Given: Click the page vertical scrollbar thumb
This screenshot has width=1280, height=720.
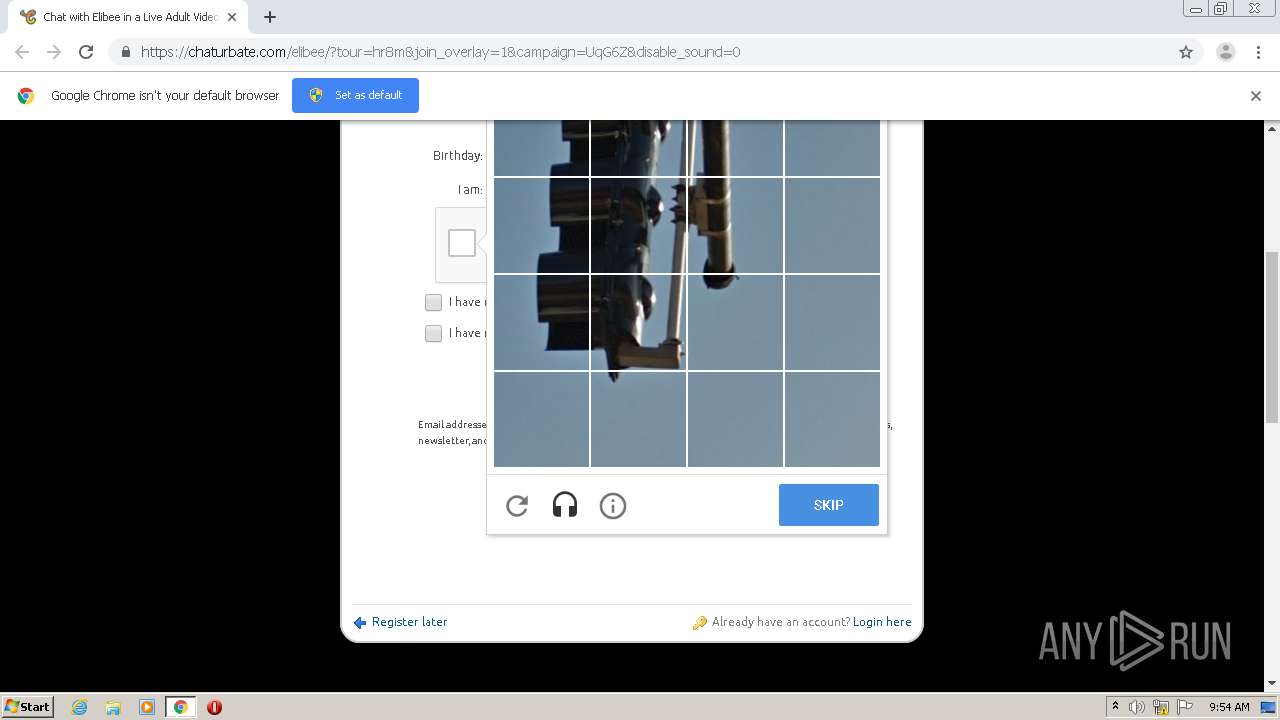Looking at the screenshot, I should [x=1272, y=337].
